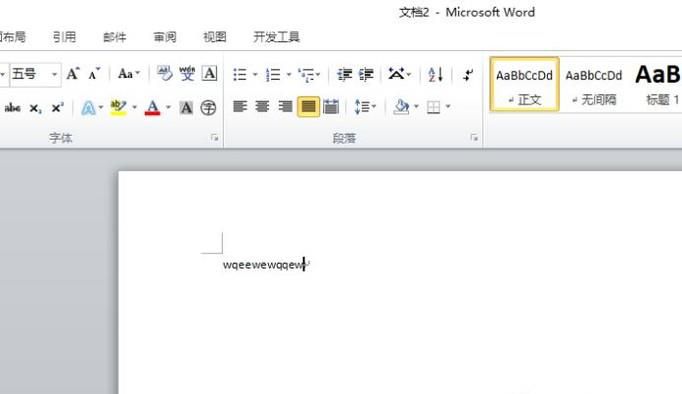Open Line and Paragraph Spacing menu
682x394 pixels.
[365, 107]
